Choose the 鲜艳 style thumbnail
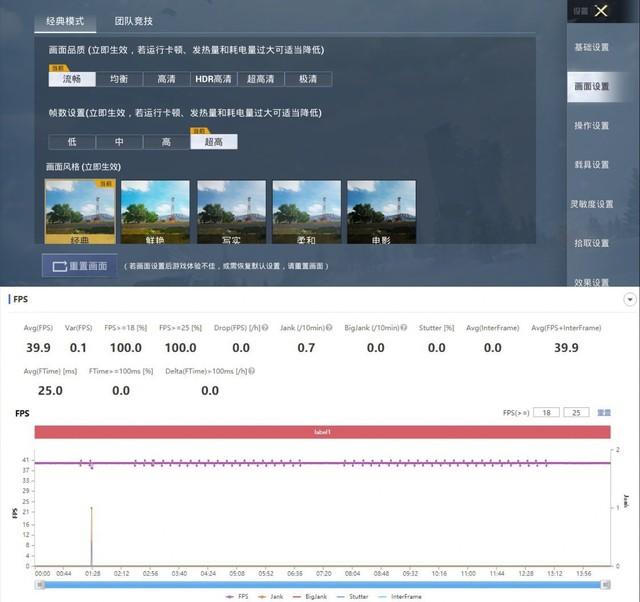This screenshot has width=640, height=602. click(x=155, y=213)
